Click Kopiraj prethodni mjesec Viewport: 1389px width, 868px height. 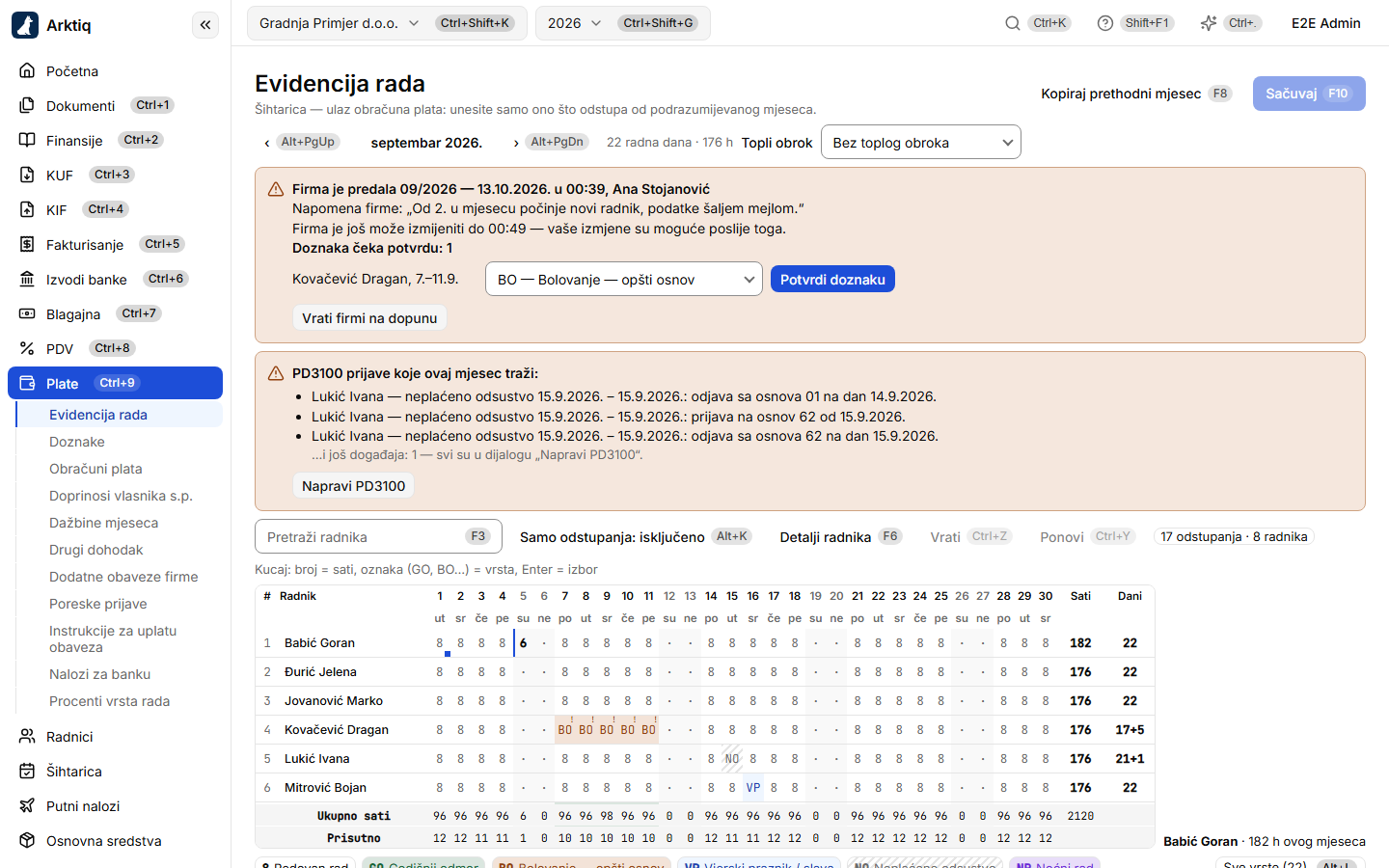coord(1136,94)
